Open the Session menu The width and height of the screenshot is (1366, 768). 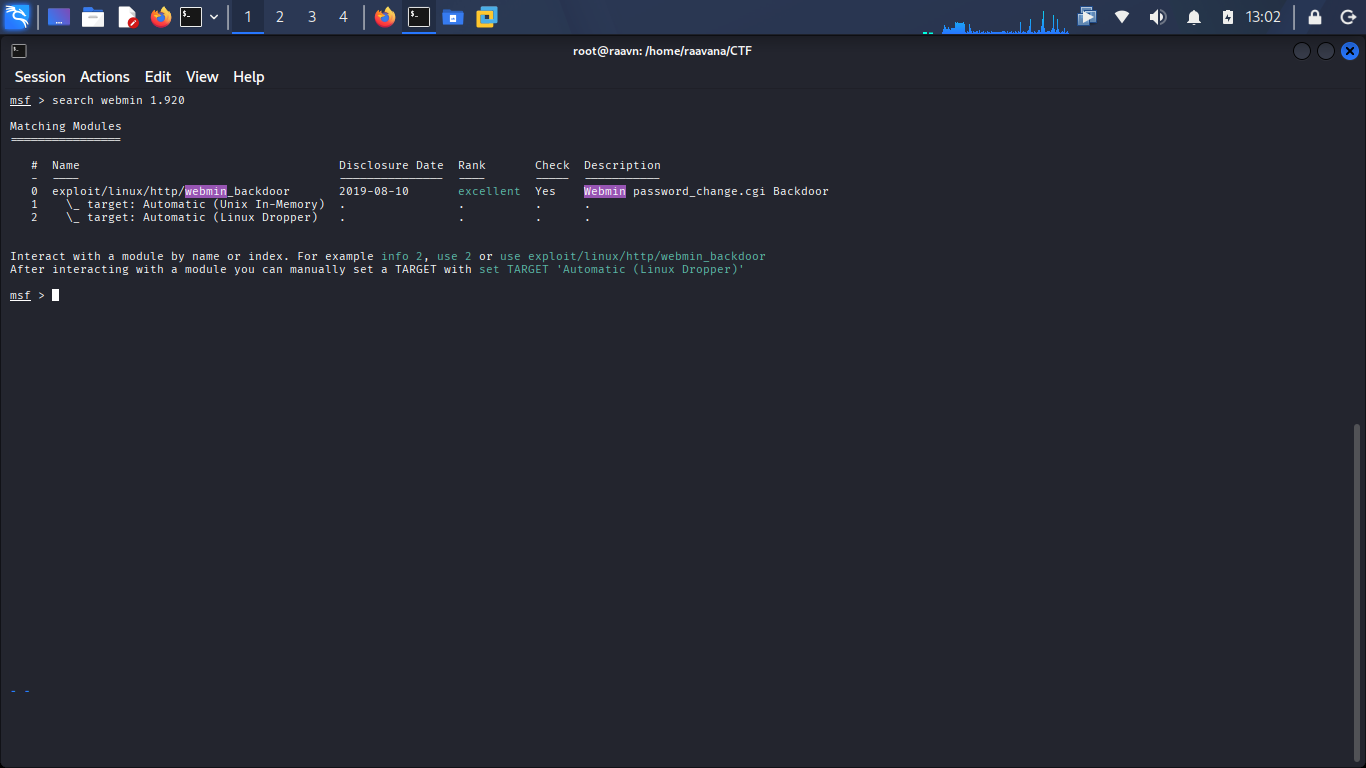click(40, 77)
